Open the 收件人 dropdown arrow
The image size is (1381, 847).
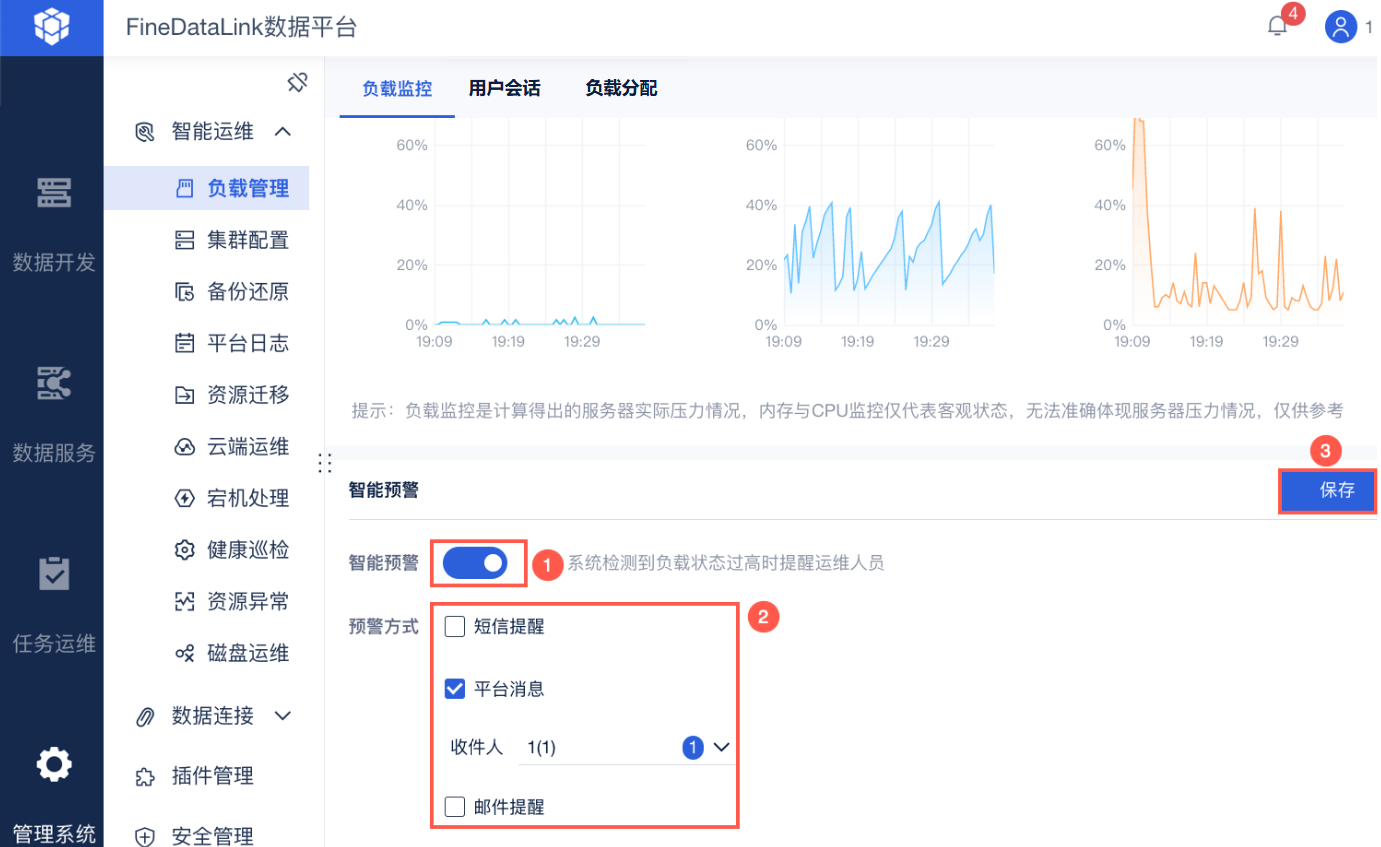(x=722, y=747)
